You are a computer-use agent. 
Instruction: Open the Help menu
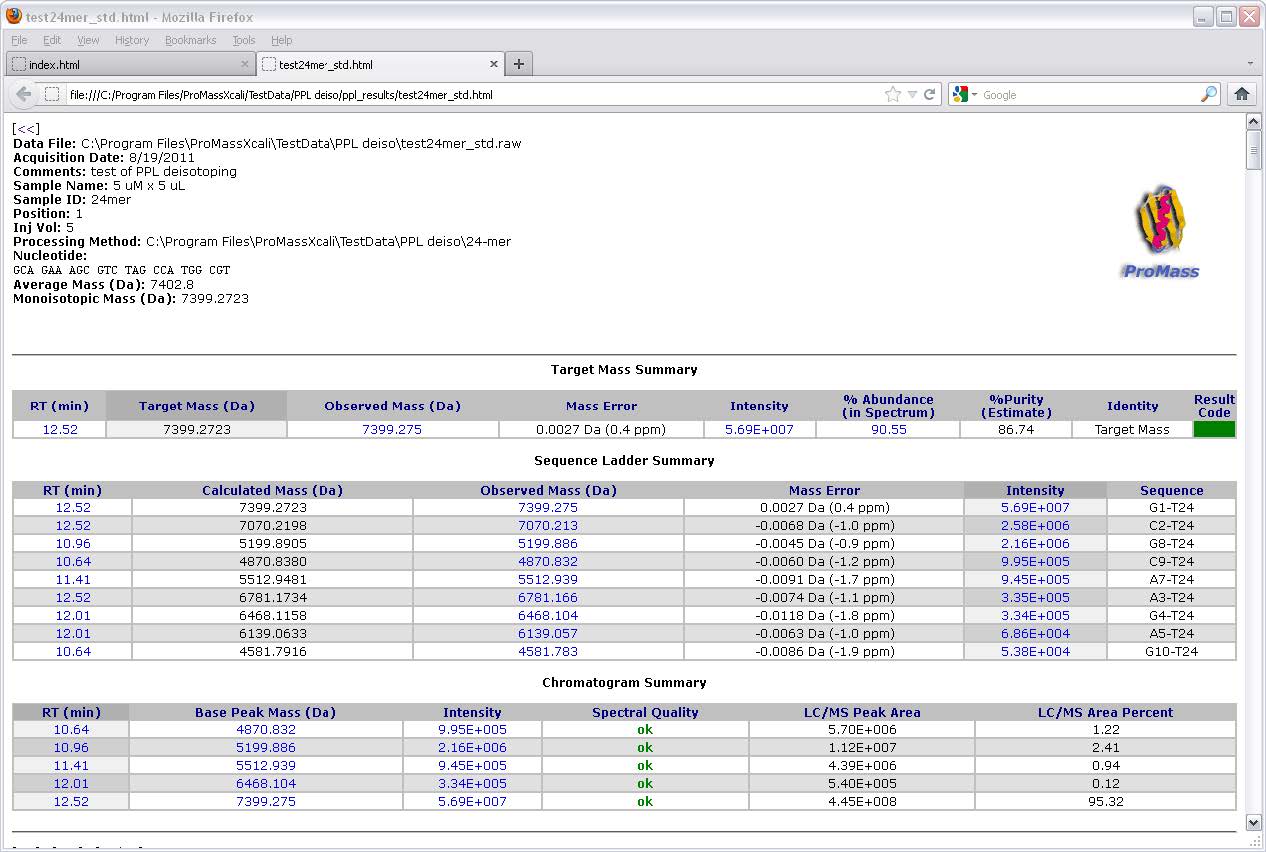point(282,40)
